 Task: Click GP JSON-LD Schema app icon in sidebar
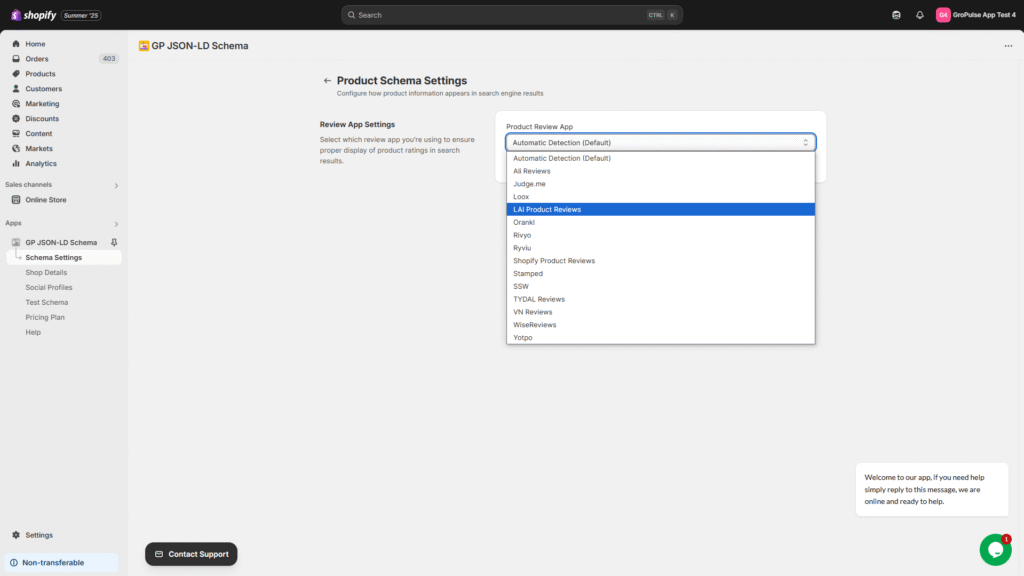click(16, 242)
